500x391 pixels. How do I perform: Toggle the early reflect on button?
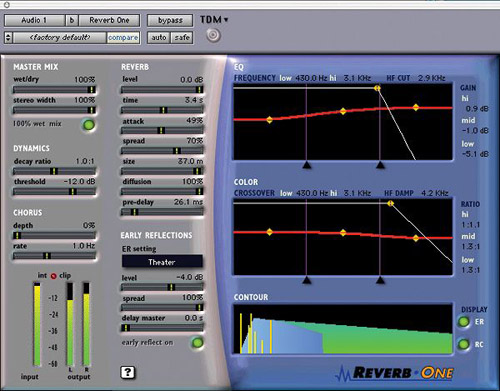click(197, 342)
